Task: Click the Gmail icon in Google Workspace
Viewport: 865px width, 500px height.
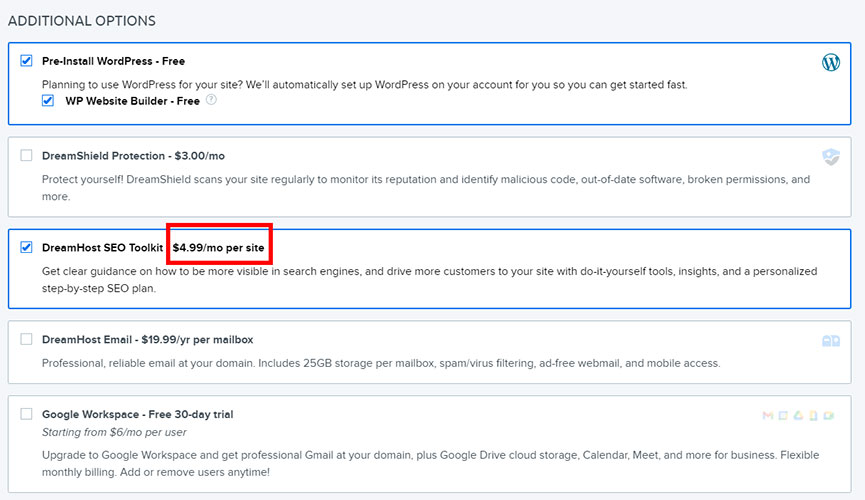Action: coord(767,416)
